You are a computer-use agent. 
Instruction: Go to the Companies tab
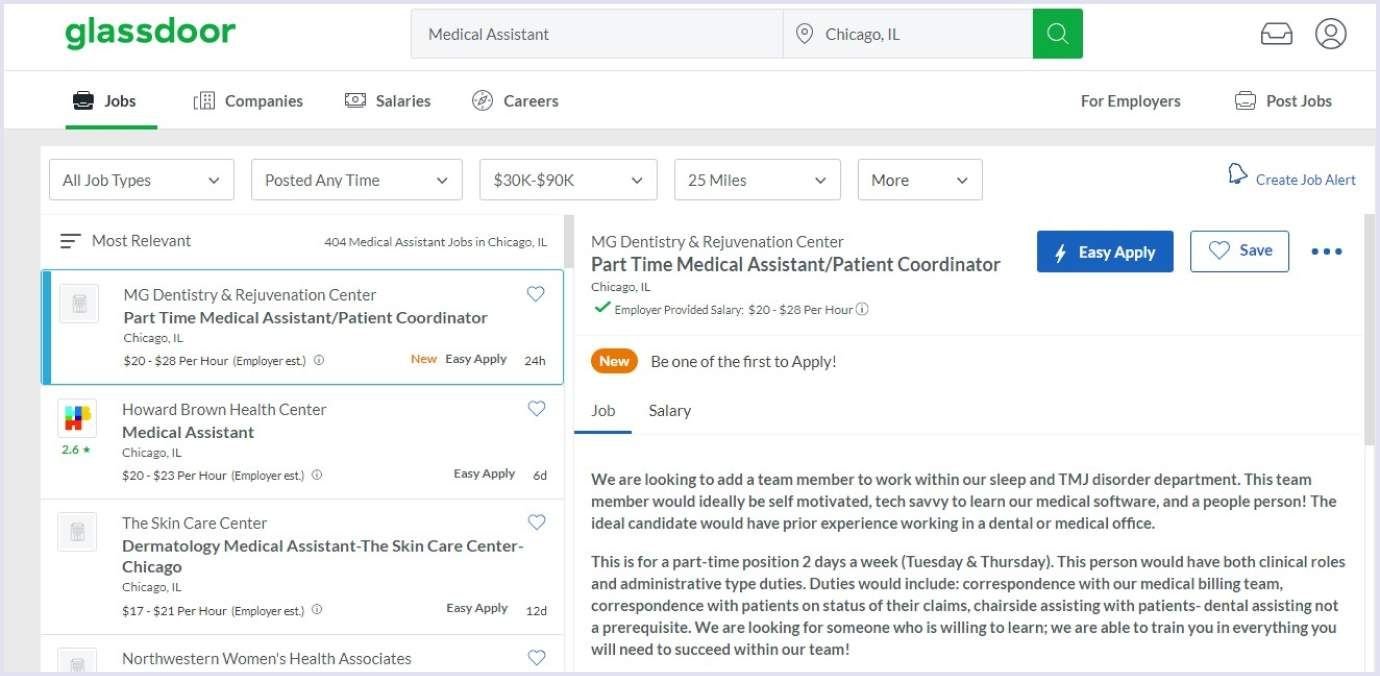pyautogui.click(x=248, y=101)
